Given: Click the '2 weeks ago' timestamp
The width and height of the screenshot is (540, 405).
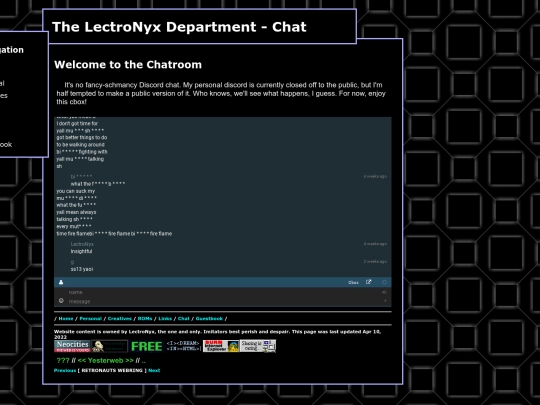Looking at the screenshot, I should (375, 261).
